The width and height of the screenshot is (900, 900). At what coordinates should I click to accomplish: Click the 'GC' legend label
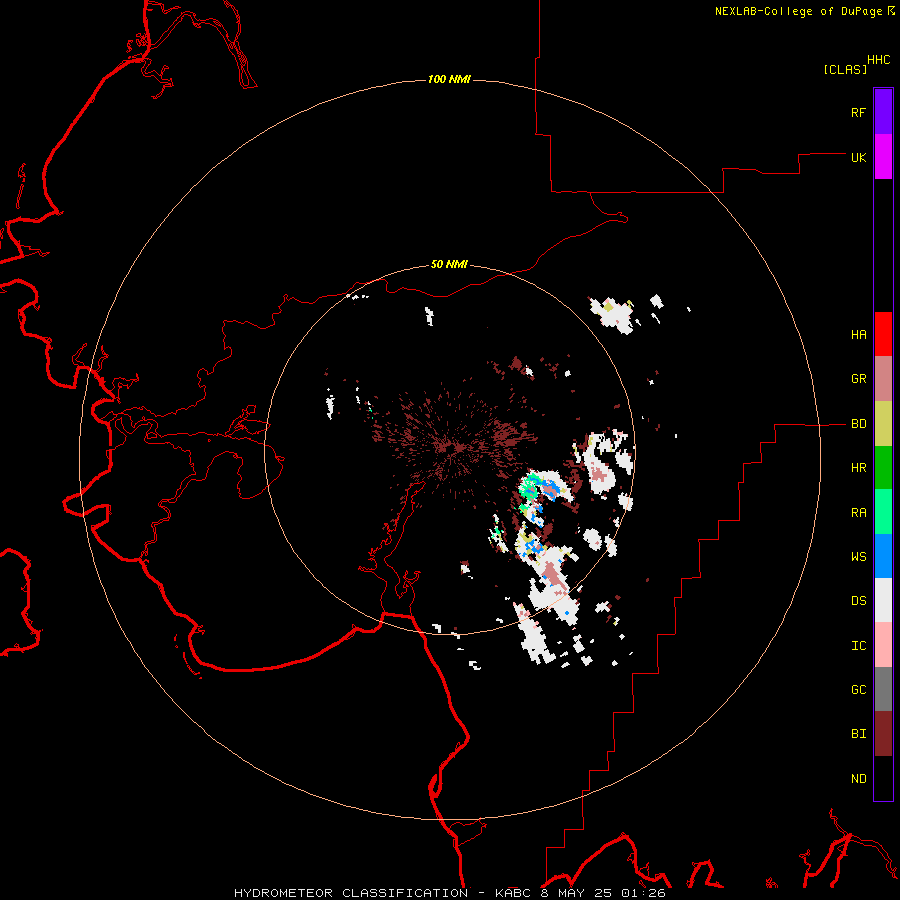[858, 690]
